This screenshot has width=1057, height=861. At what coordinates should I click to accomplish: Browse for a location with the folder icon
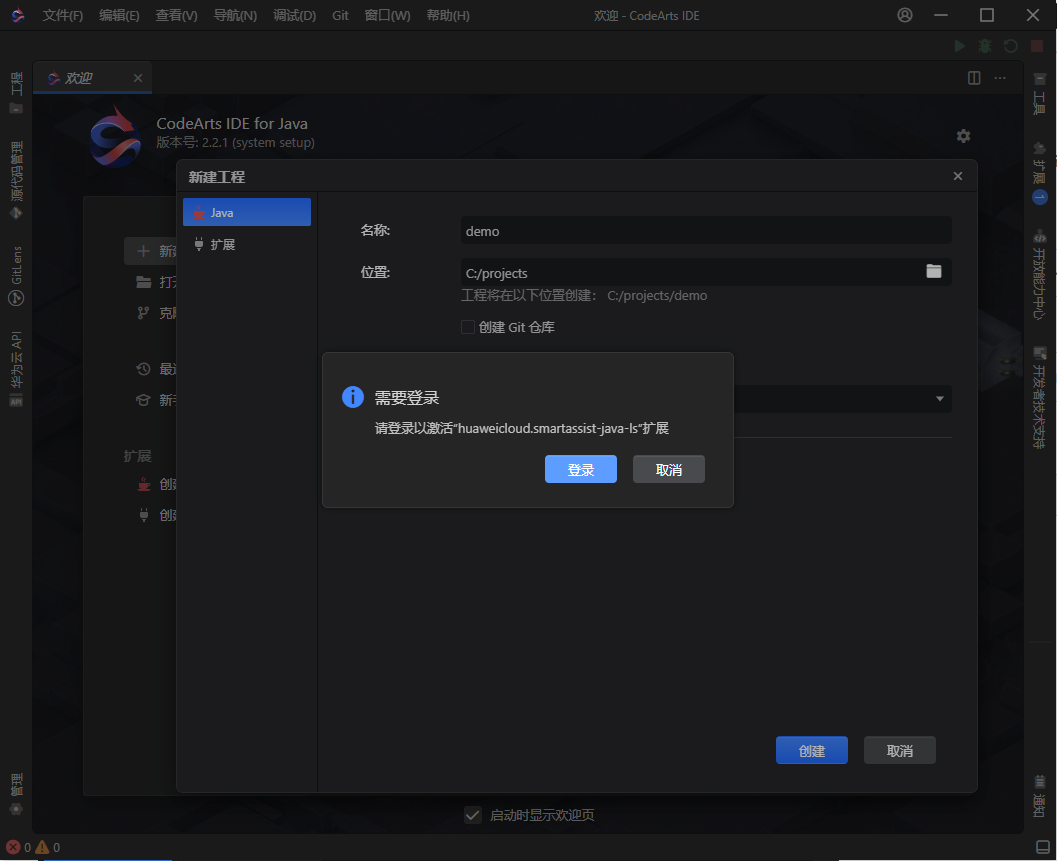(x=934, y=271)
